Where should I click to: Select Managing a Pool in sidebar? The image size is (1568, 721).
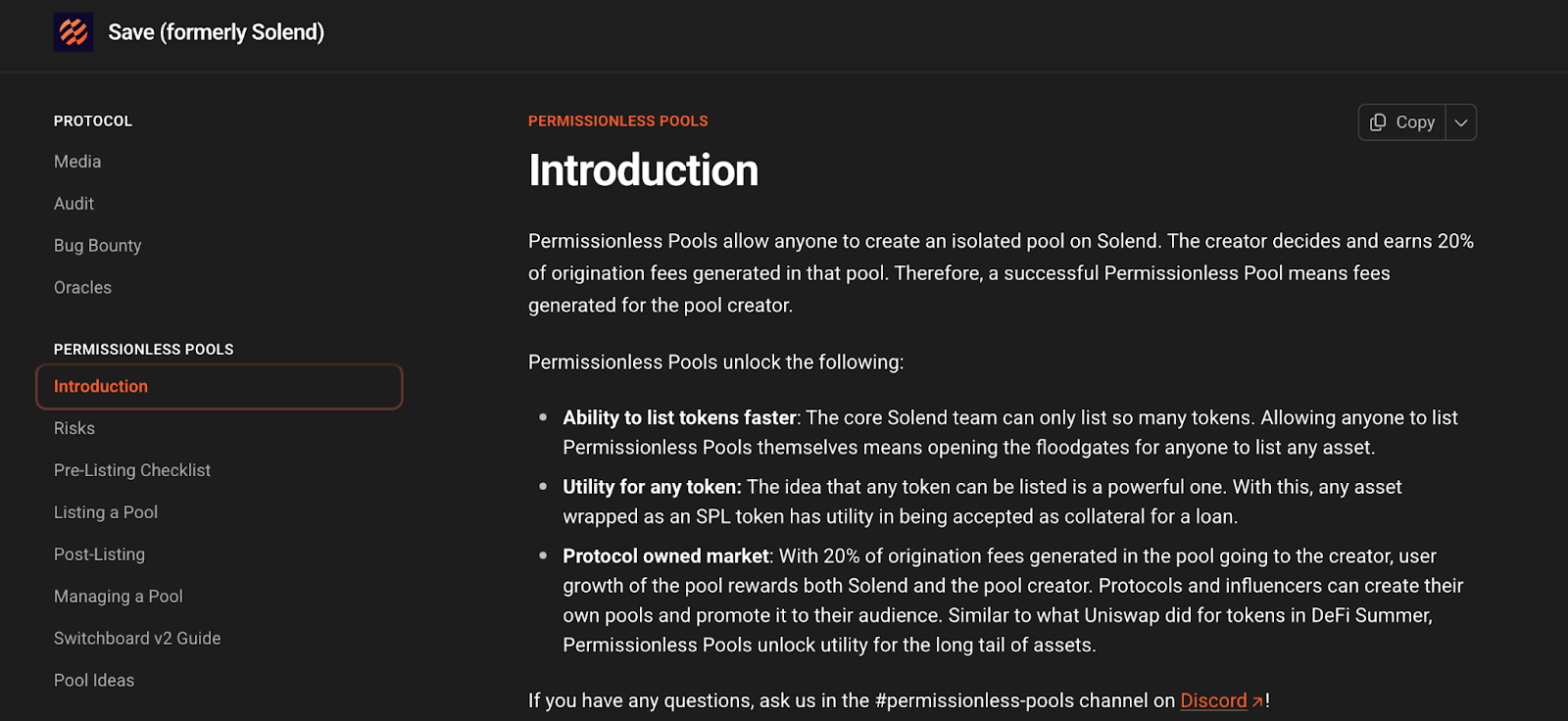pos(119,597)
